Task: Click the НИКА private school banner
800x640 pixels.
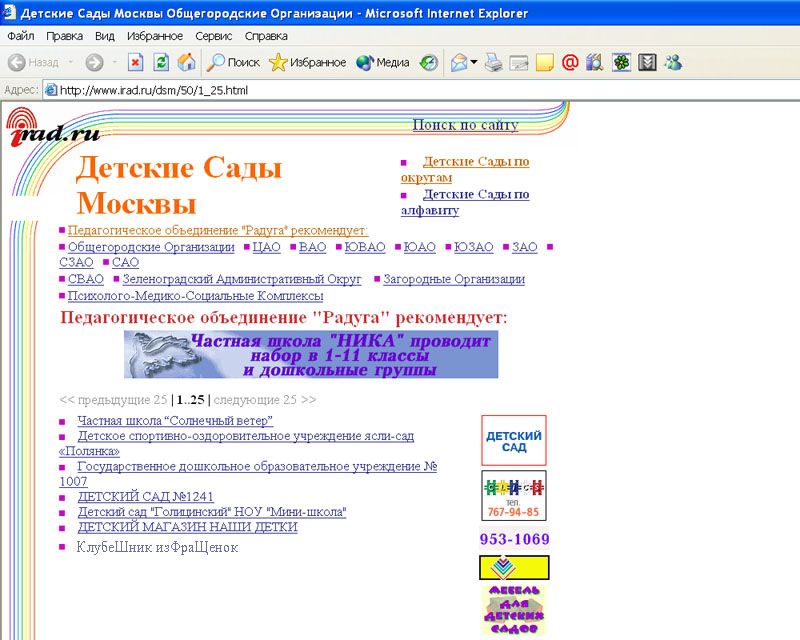Action: pos(310,355)
